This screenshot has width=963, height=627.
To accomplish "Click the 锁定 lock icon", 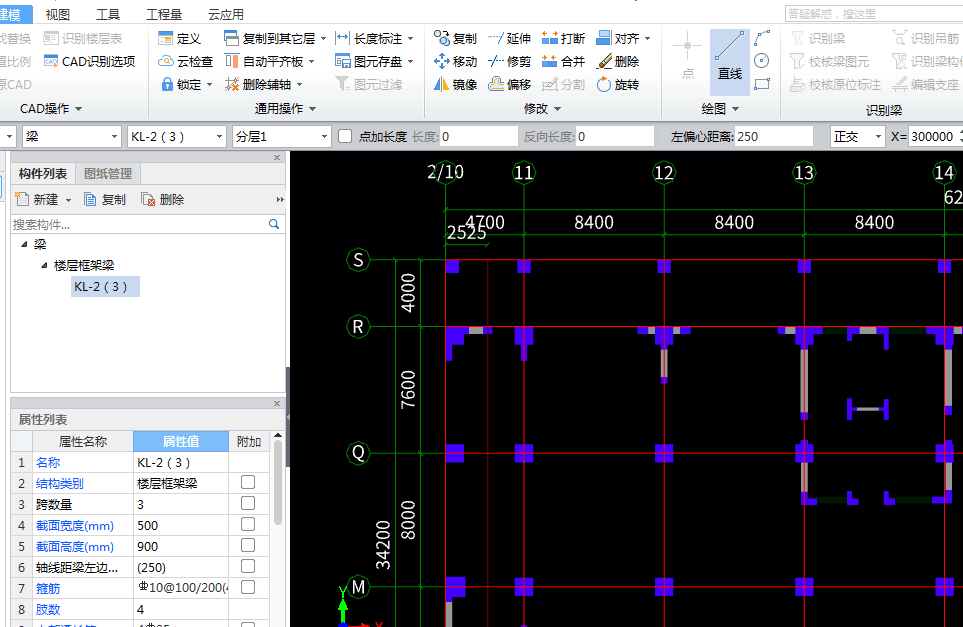I will click(166, 84).
